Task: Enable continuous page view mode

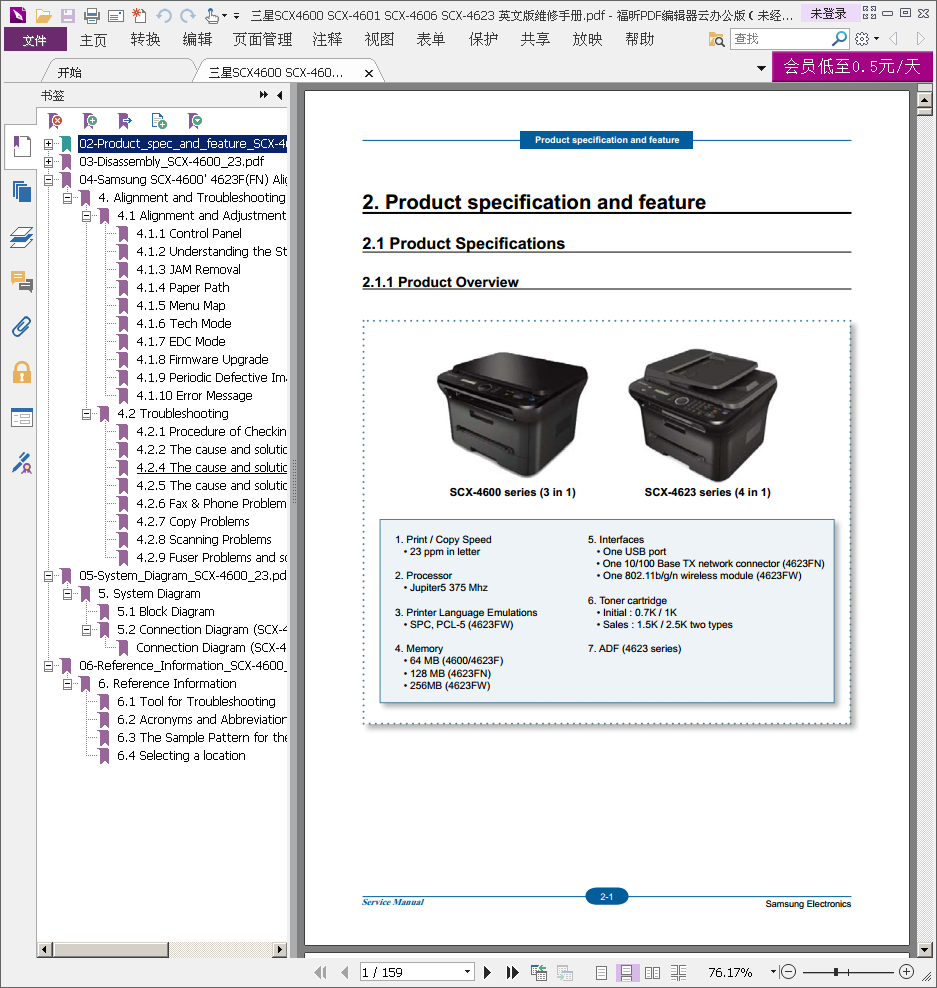Action: (626, 973)
